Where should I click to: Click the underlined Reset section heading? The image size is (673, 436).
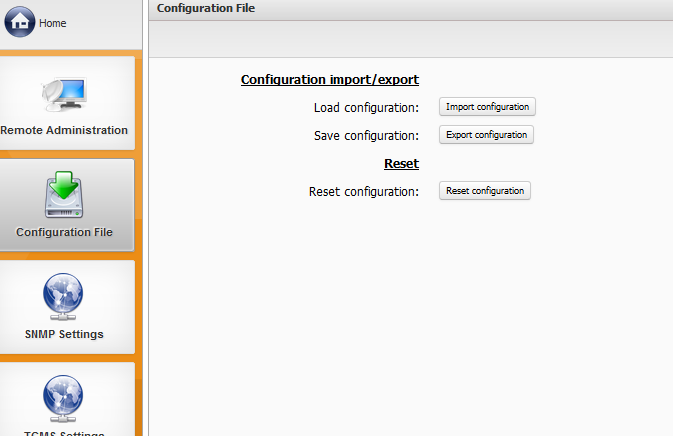(x=401, y=164)
